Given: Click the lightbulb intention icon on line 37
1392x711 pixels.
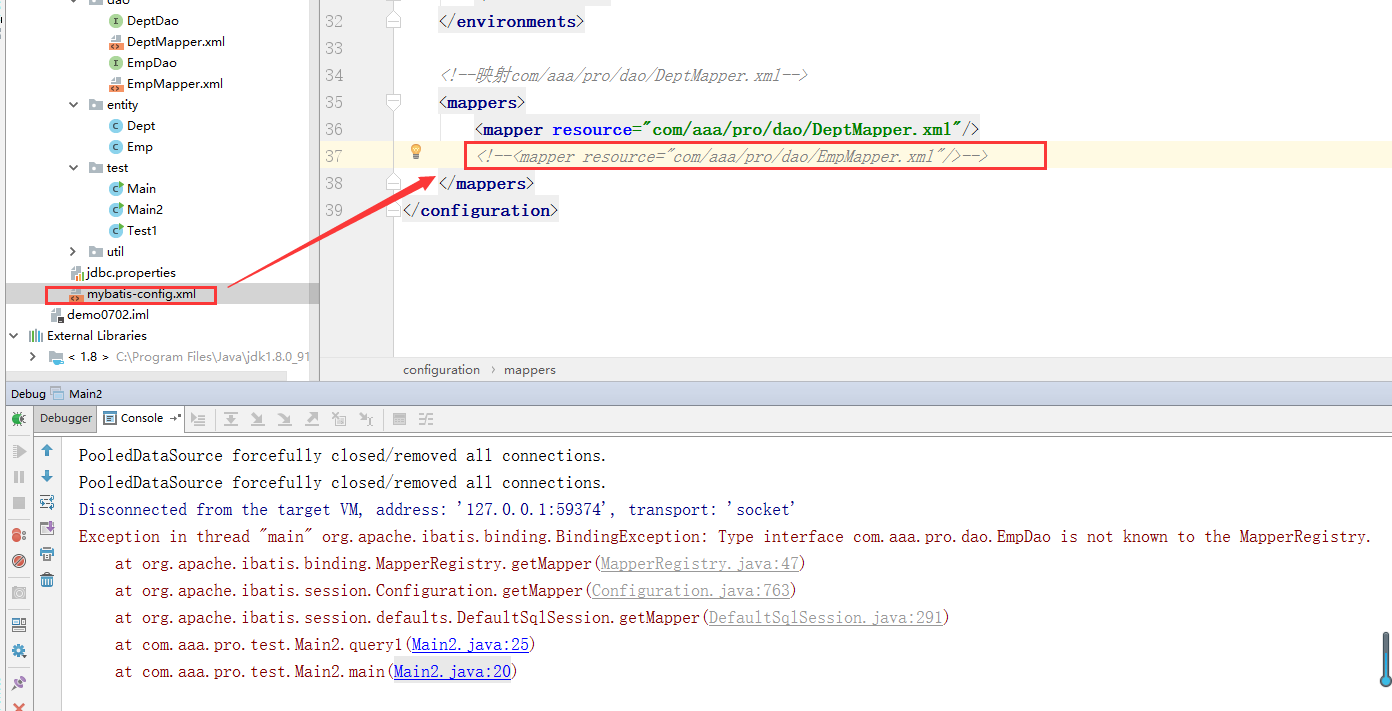Looking at the screenshot, I should [416, 151].
